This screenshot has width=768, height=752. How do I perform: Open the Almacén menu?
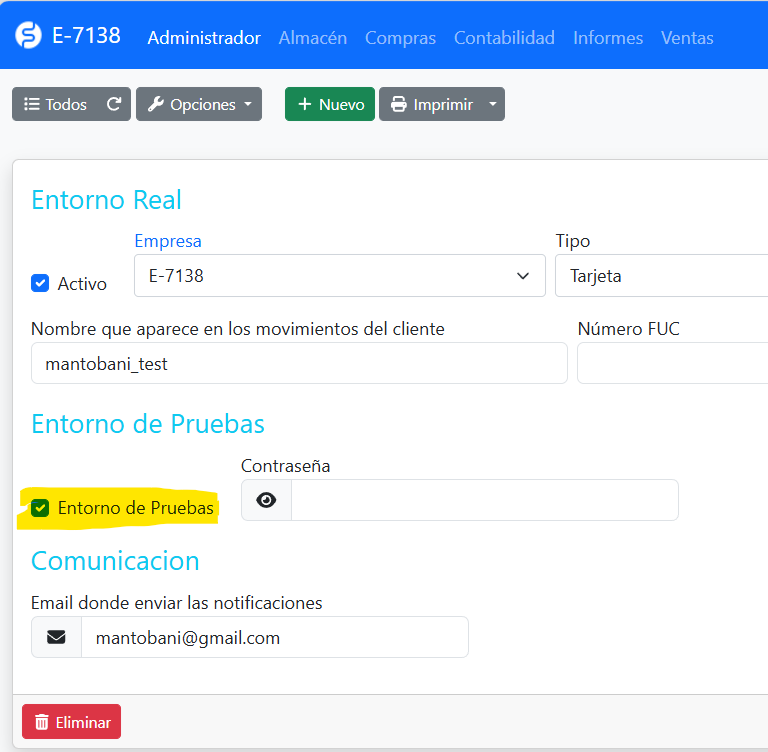313,38
